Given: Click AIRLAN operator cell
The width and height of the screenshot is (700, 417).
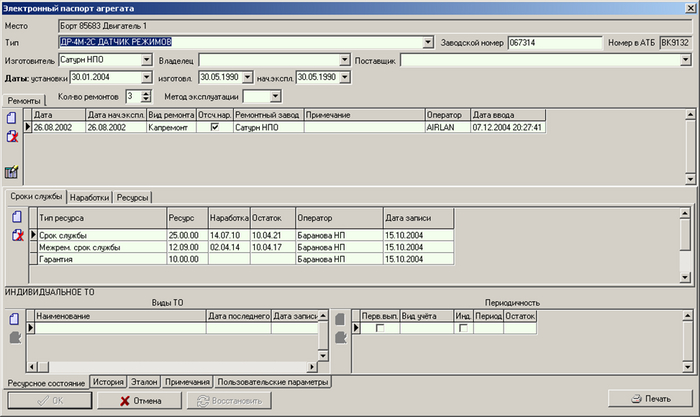Looking at the screenshot, I should pyautogui.click(x=448, y=127).
